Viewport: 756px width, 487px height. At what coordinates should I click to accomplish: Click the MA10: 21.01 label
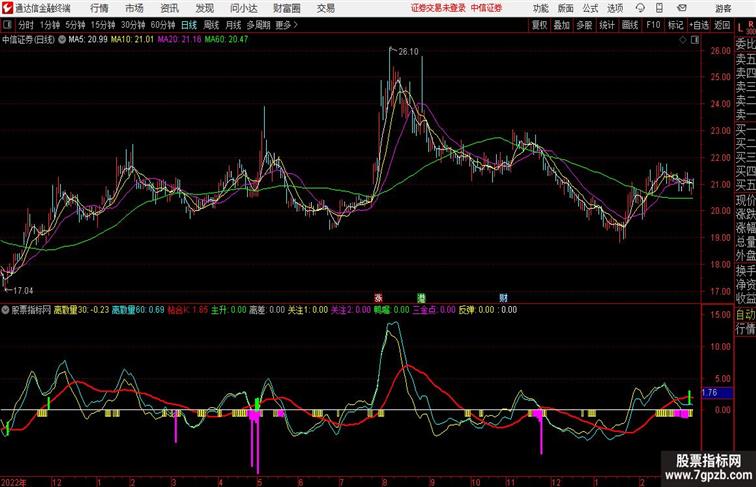tap(132, 40)
